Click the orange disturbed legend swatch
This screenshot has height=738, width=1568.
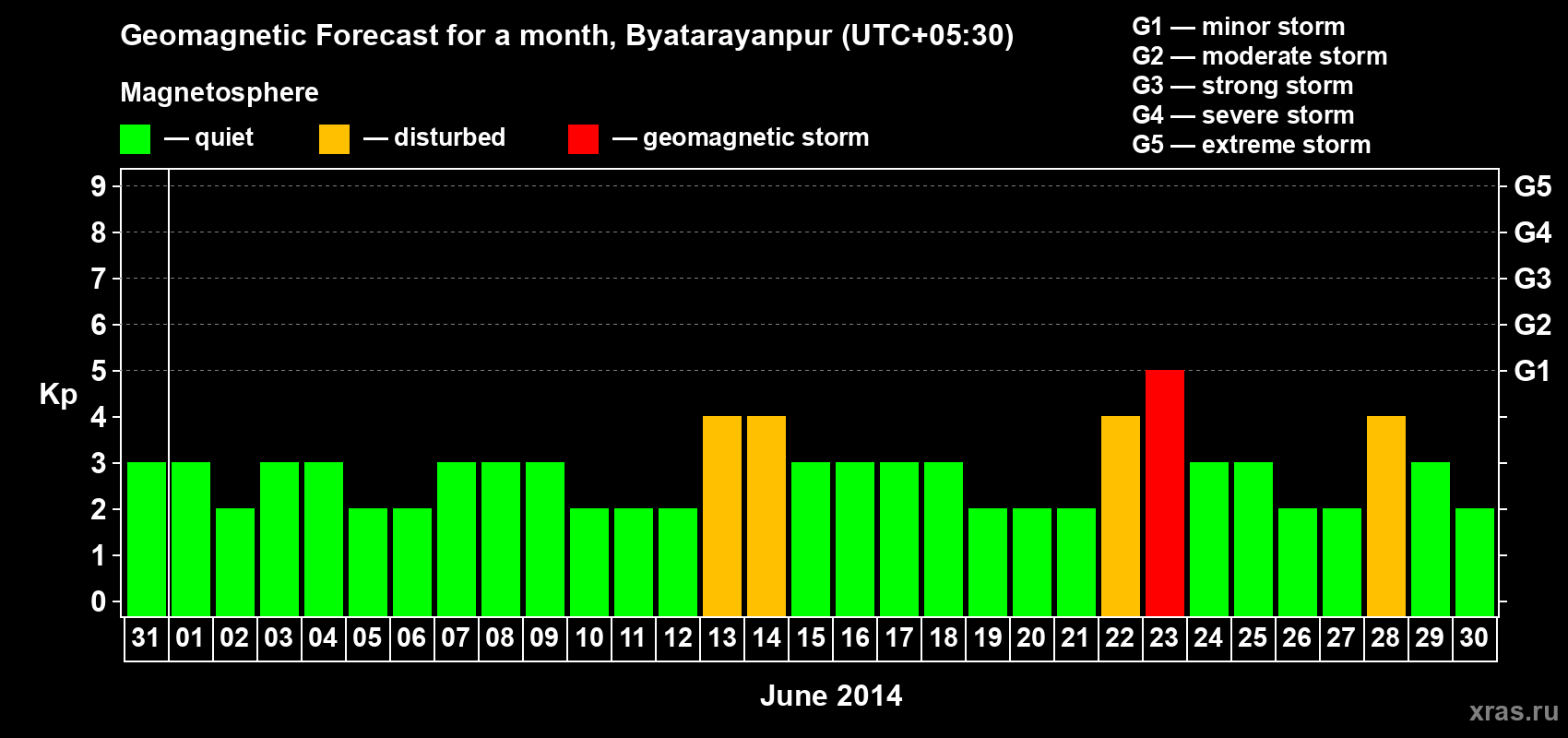335,139
